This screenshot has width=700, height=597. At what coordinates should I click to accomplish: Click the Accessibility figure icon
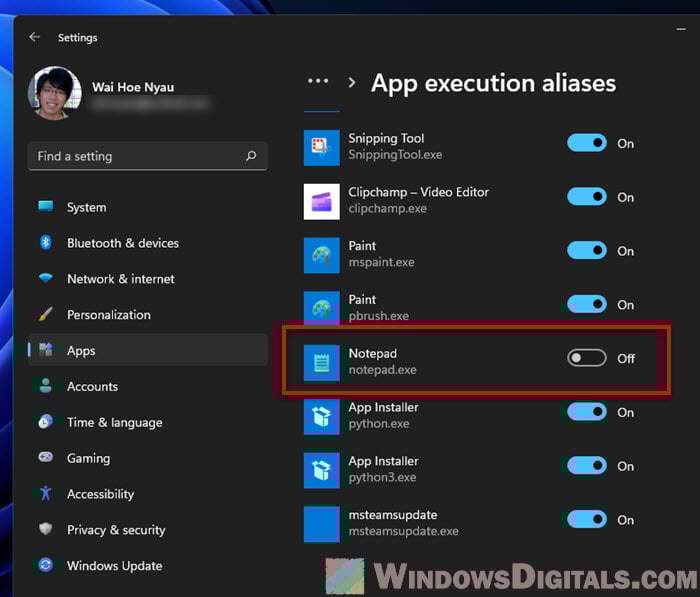tap(46, 493)
